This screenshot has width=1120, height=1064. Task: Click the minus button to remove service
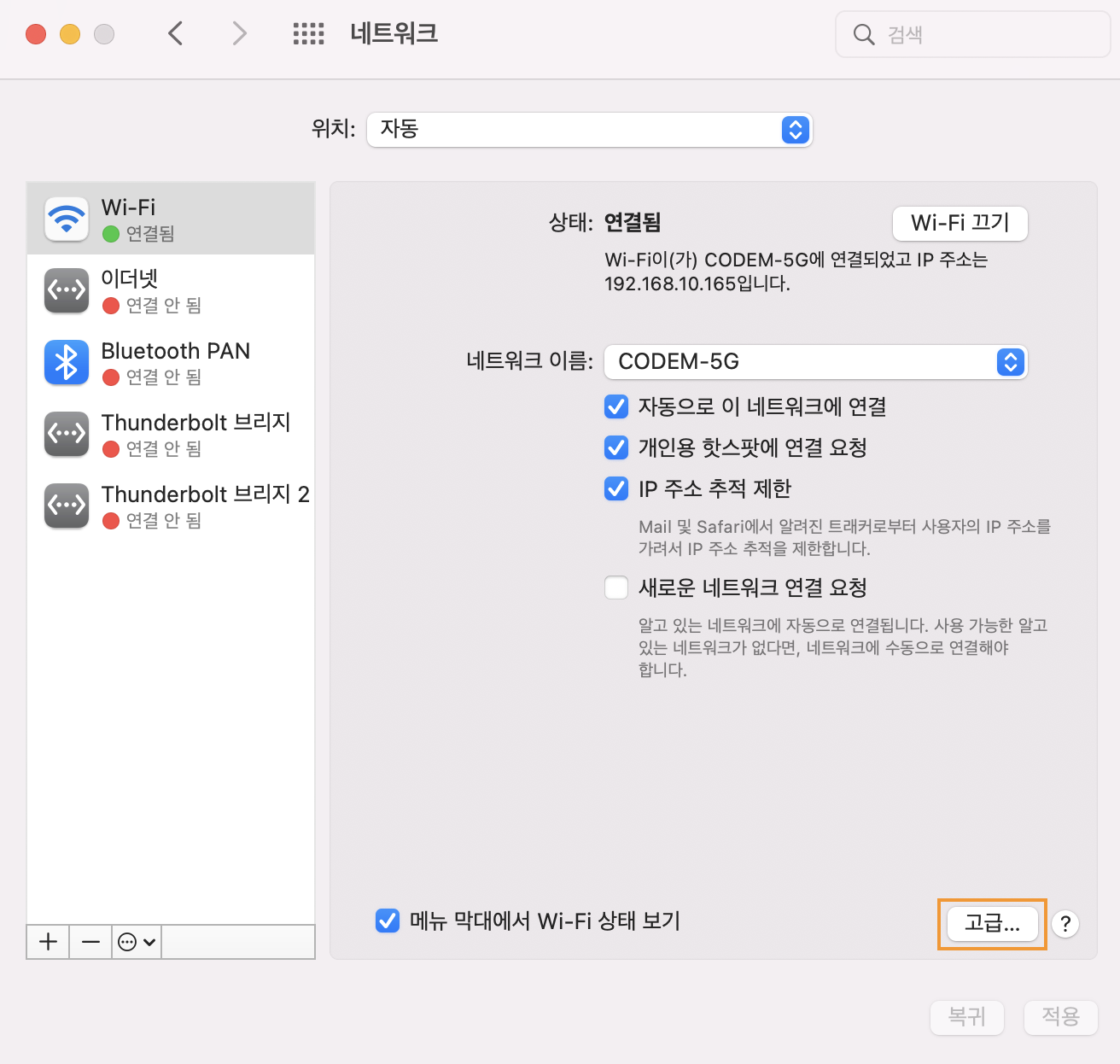[x=90, y=942]
